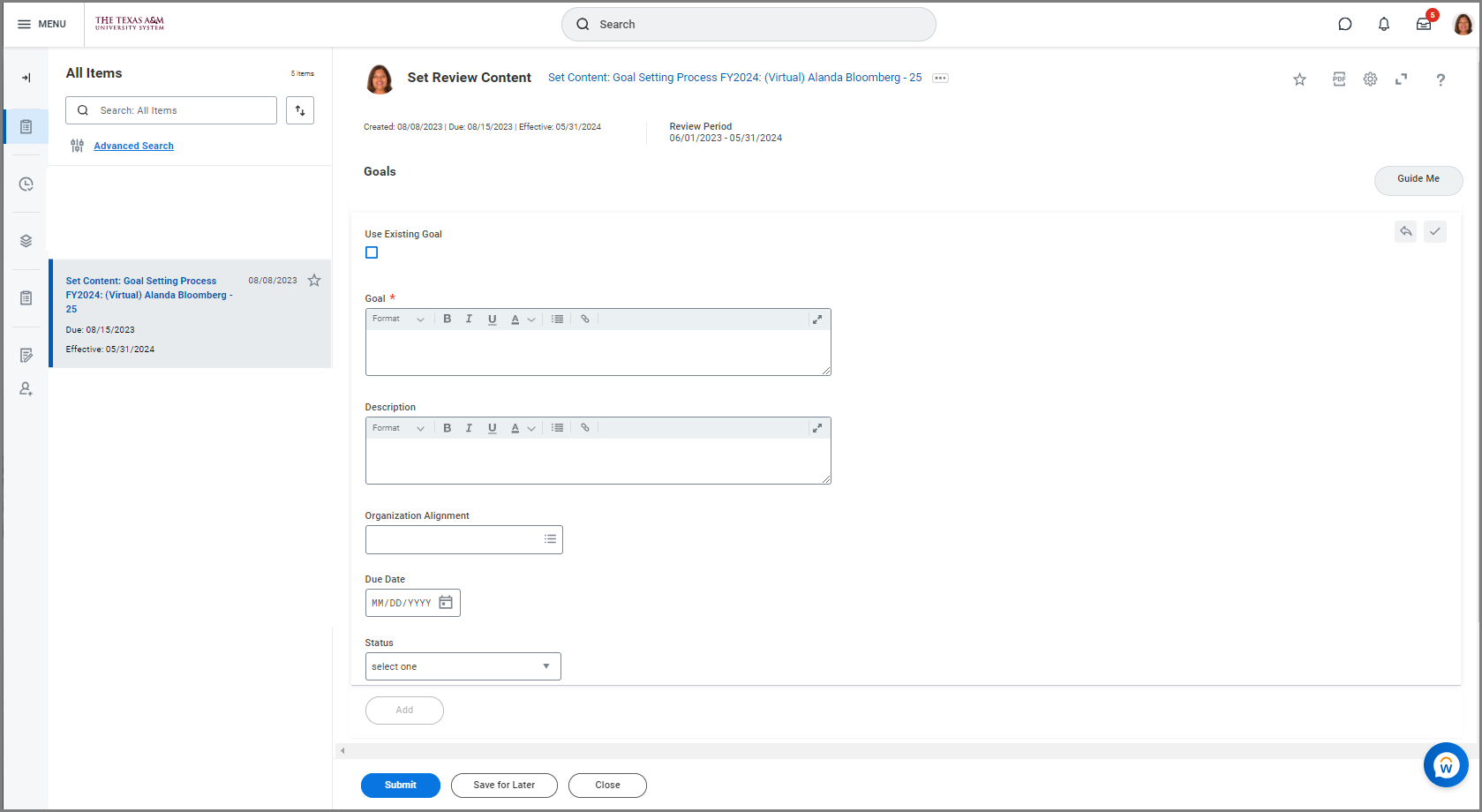The height and width of the screenshot is (812, 1482).
Task: Toggle favorite star on the page header
Action: point(1299,79)
